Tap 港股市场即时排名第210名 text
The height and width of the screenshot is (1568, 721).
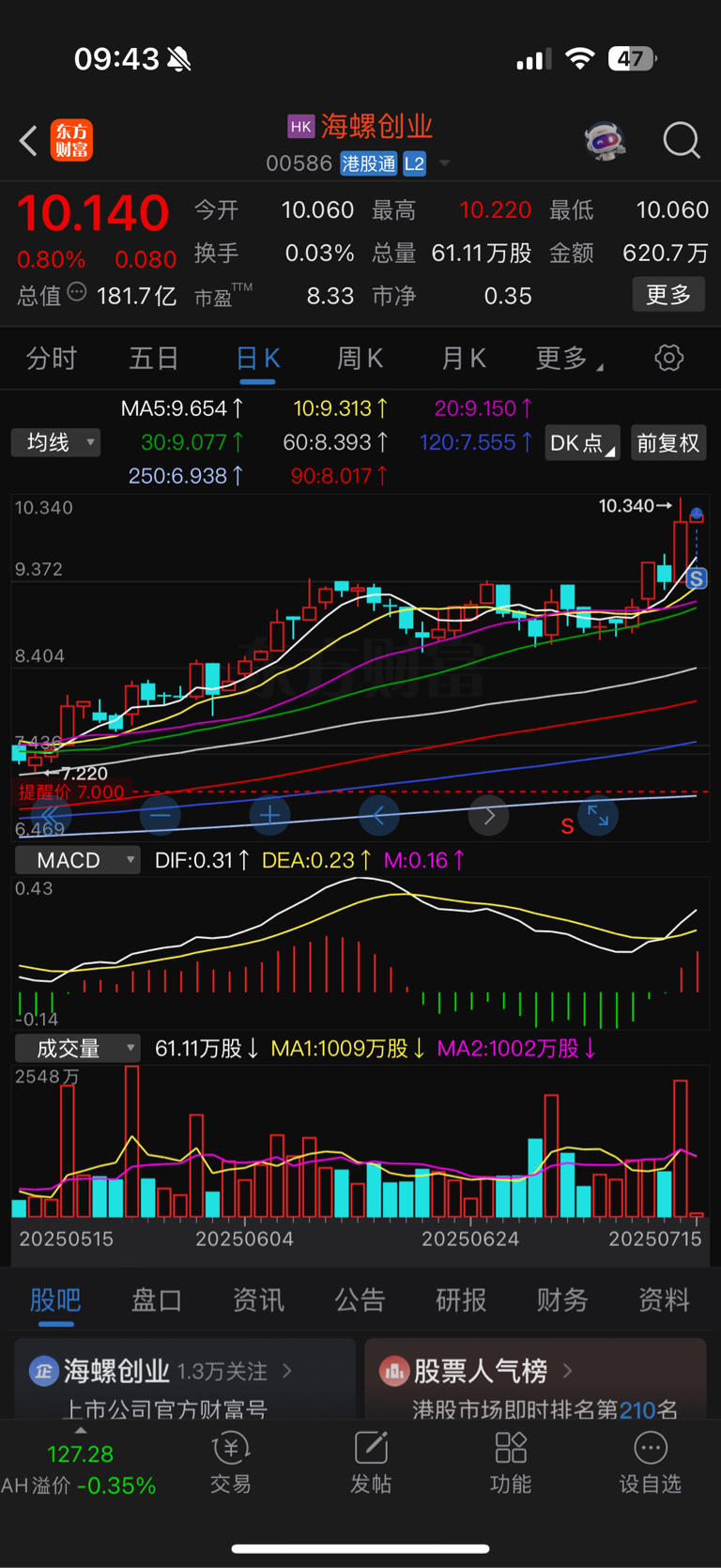[545, 1409]
